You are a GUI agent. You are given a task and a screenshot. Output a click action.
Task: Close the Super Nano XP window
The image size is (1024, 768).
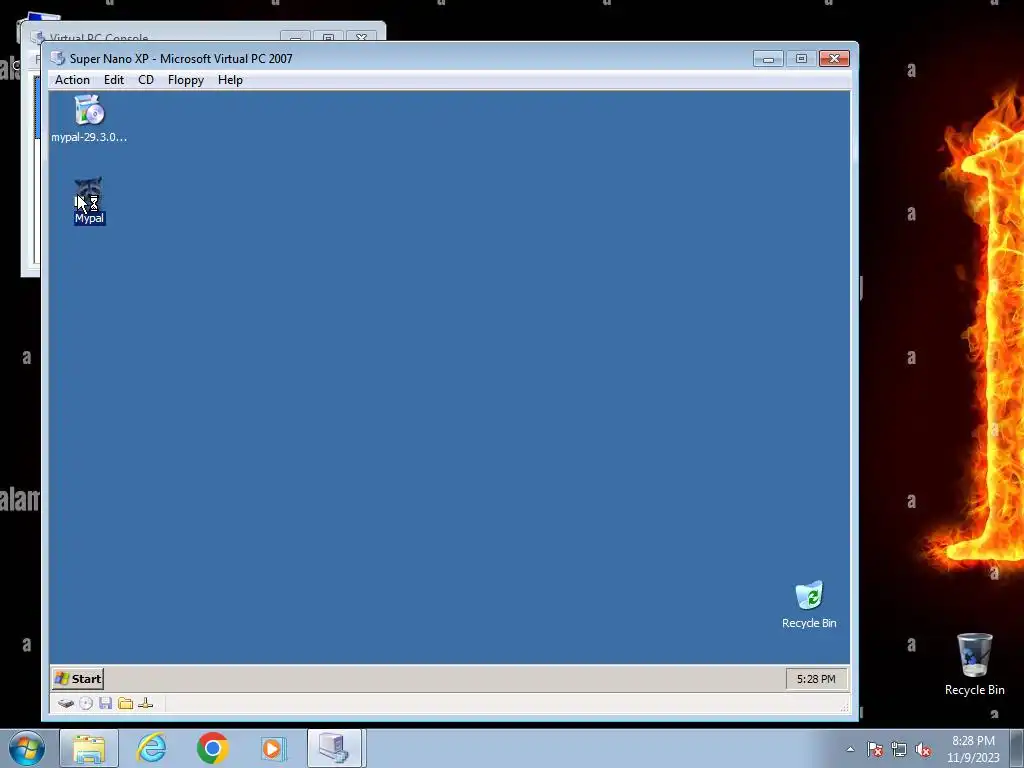[834, 59]
